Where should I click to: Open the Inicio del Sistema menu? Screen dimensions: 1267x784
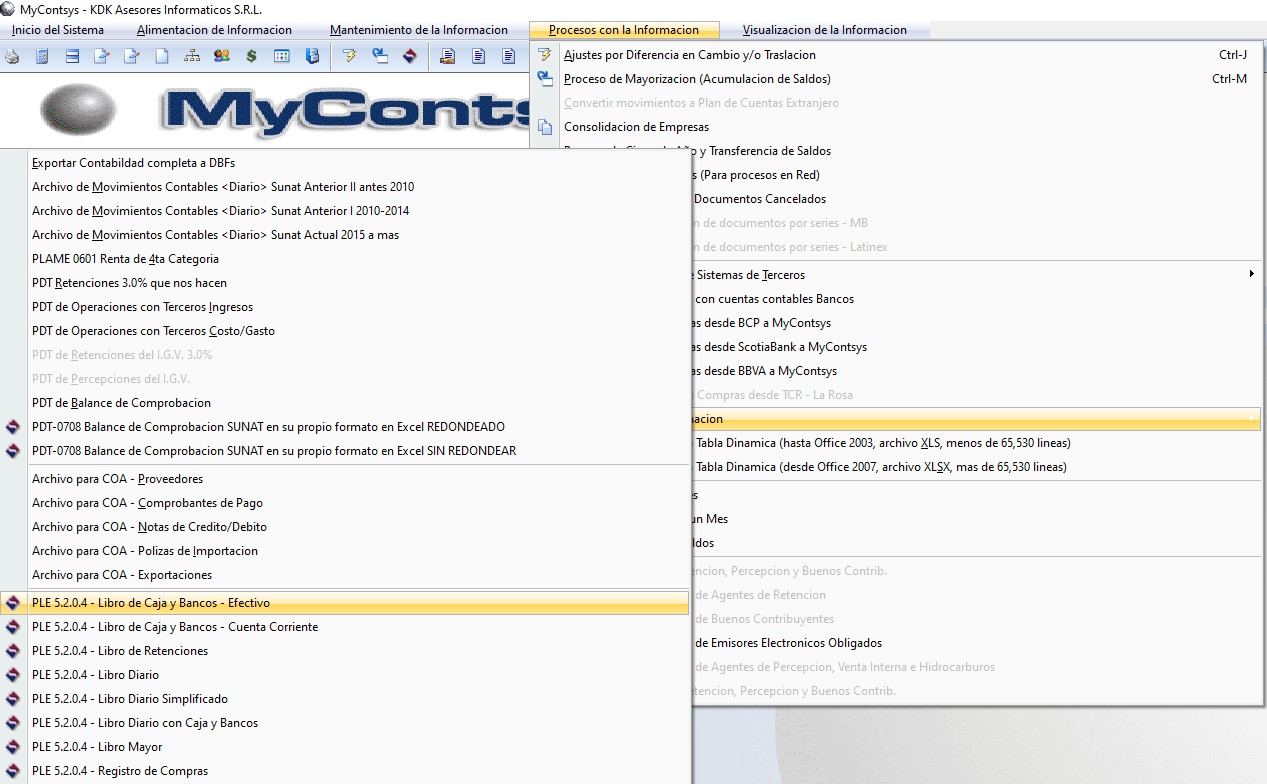(58, 30)
